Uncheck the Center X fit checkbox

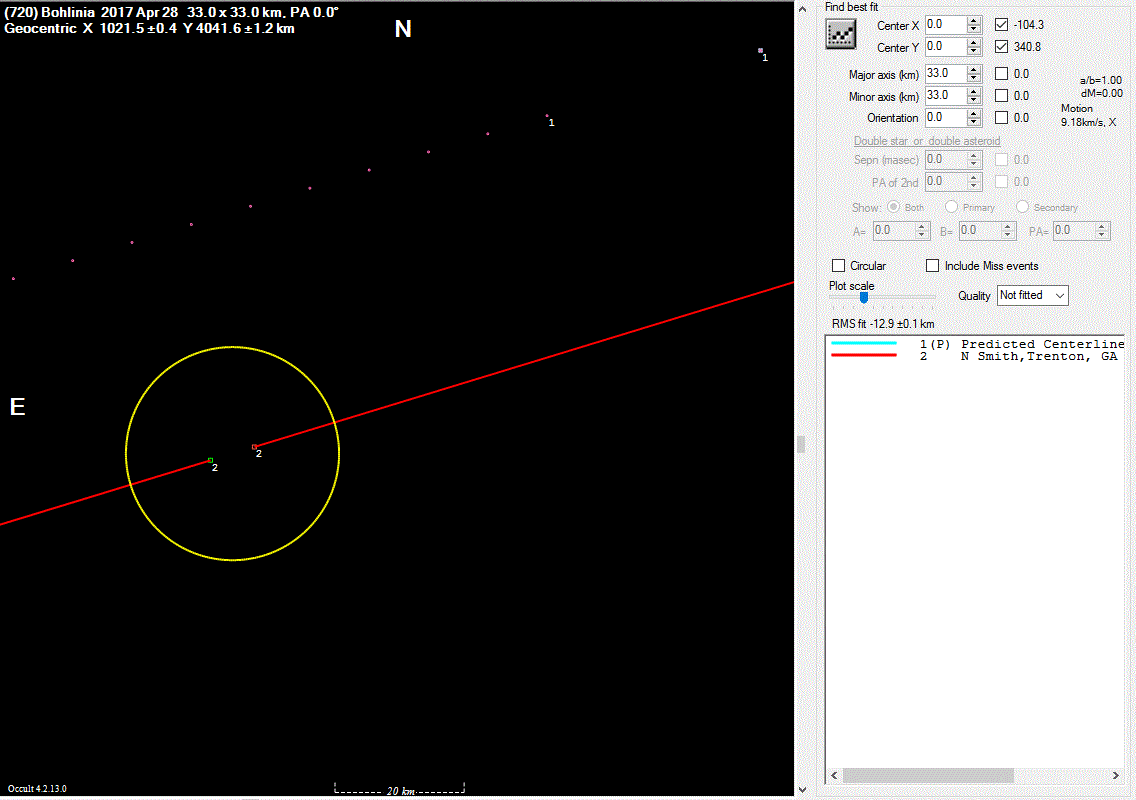tap(1003, 25)
